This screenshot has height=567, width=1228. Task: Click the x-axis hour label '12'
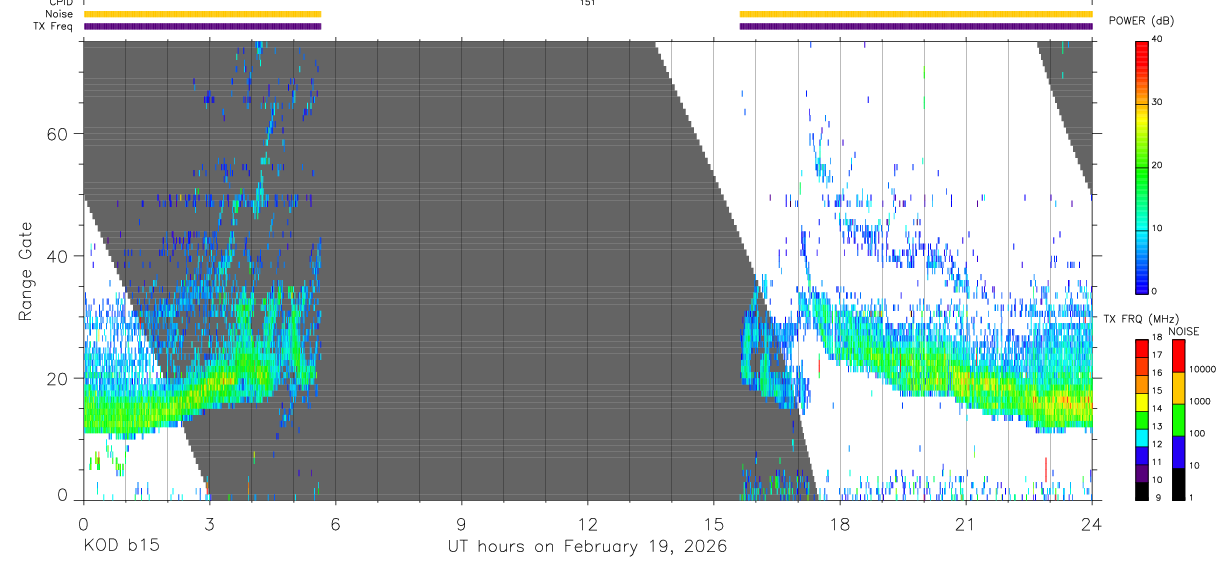tap(588, 524)
